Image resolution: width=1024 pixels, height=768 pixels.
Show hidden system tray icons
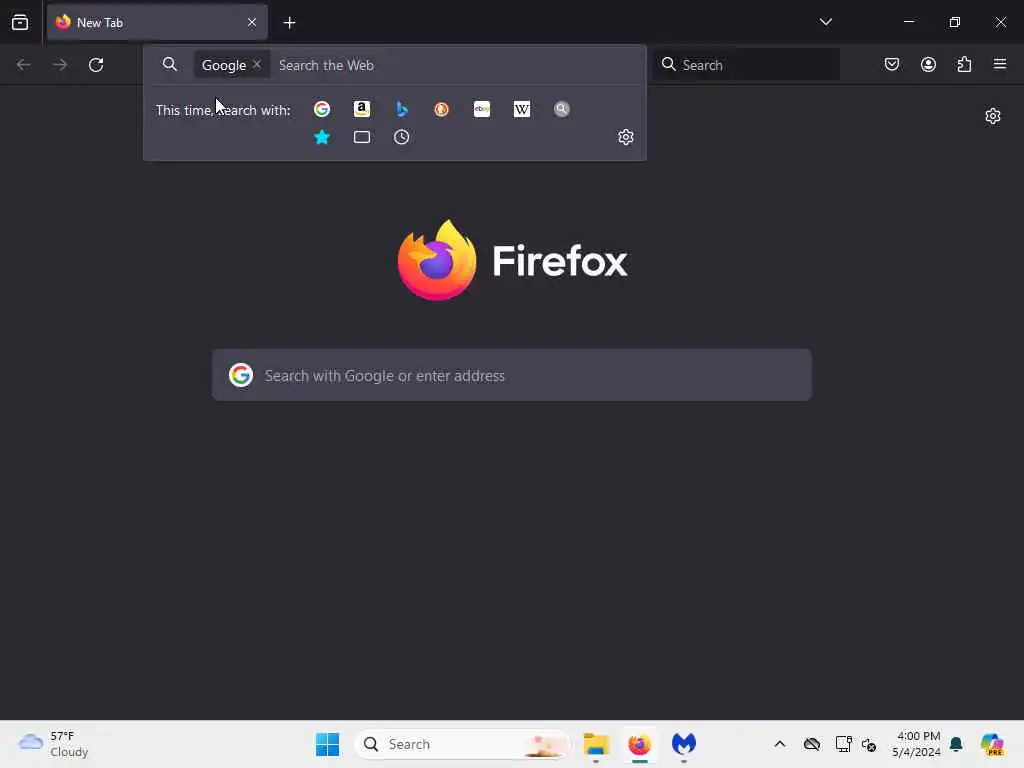tap(780, 744)
